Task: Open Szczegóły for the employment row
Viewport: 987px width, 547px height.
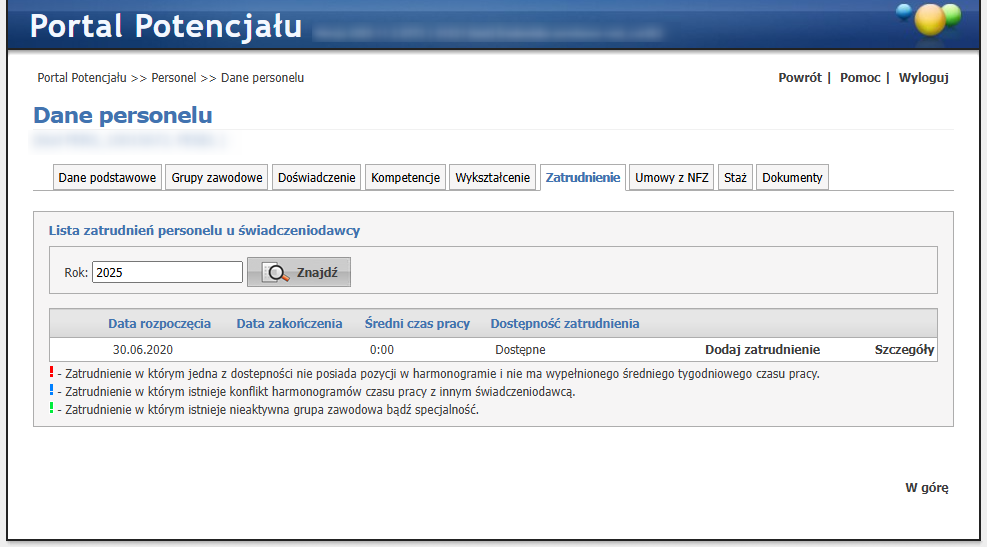Action: [904, 350]
